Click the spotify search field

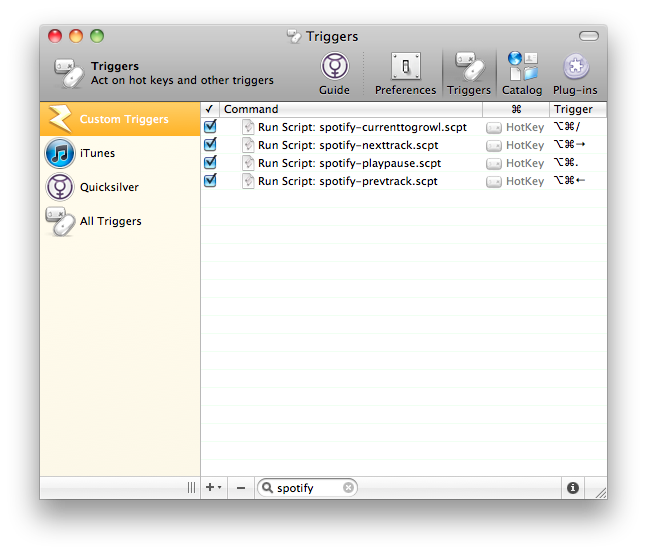point(307,488)
